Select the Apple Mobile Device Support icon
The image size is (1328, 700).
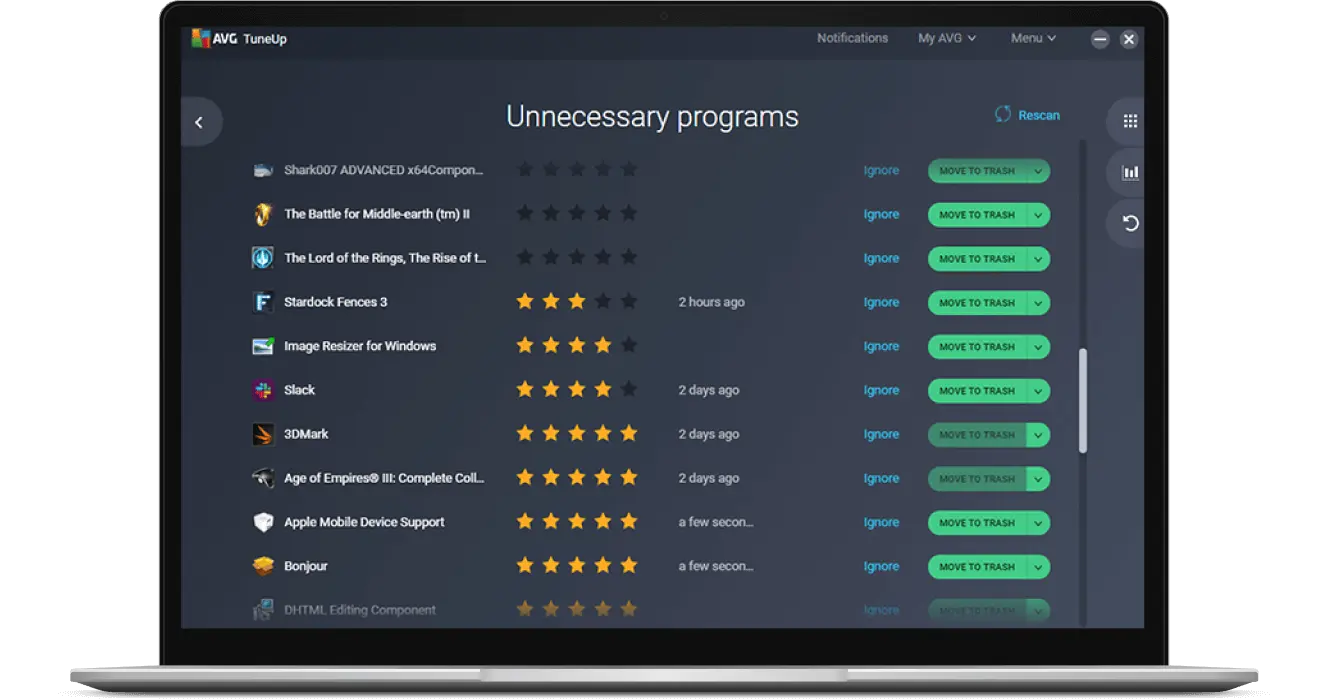click(263, 522)
